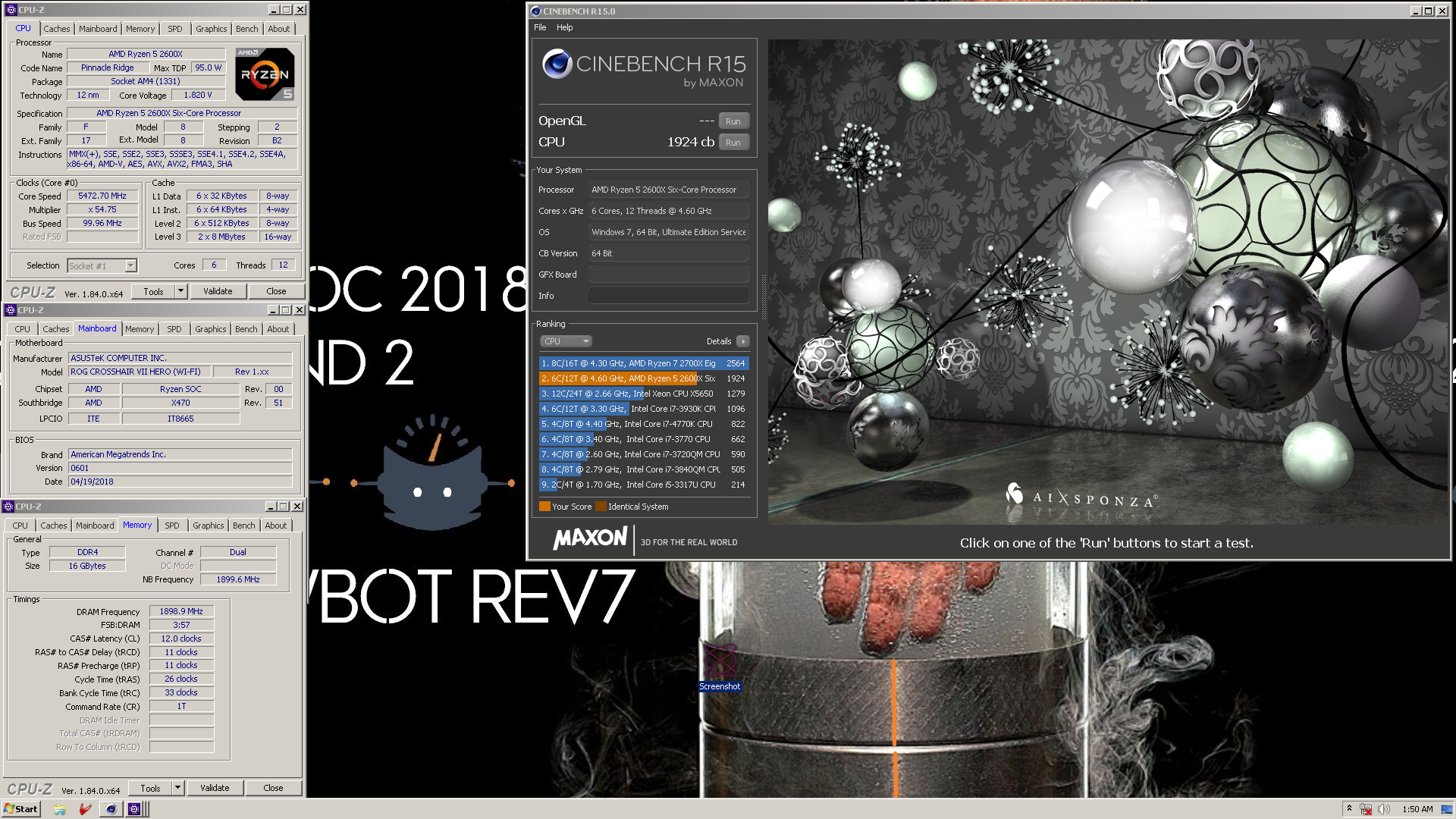The height and width of the screenshot is (819, 1456).
Task: Switch to Memory tab in Mainboard CPU-Z window
Action: tap(140, 329)
